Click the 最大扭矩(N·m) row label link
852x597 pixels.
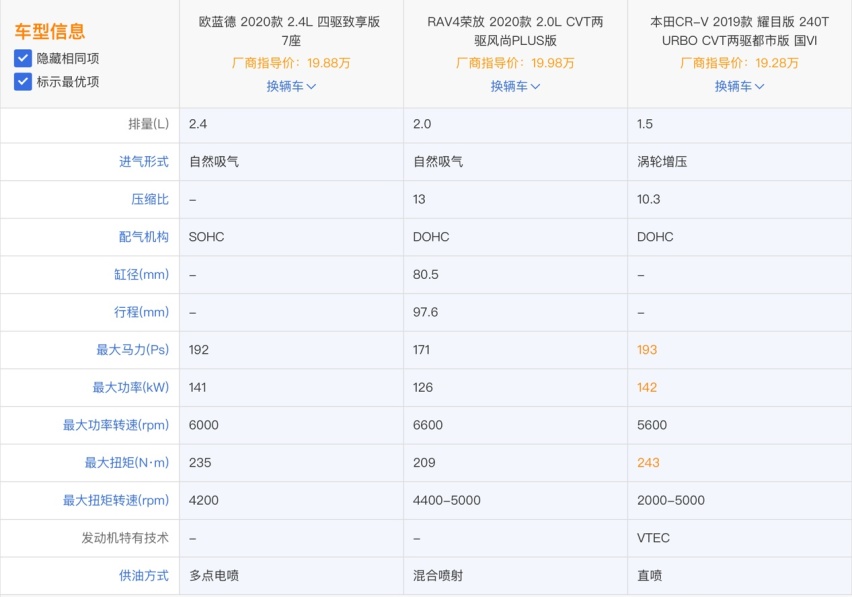pos(127,463)
